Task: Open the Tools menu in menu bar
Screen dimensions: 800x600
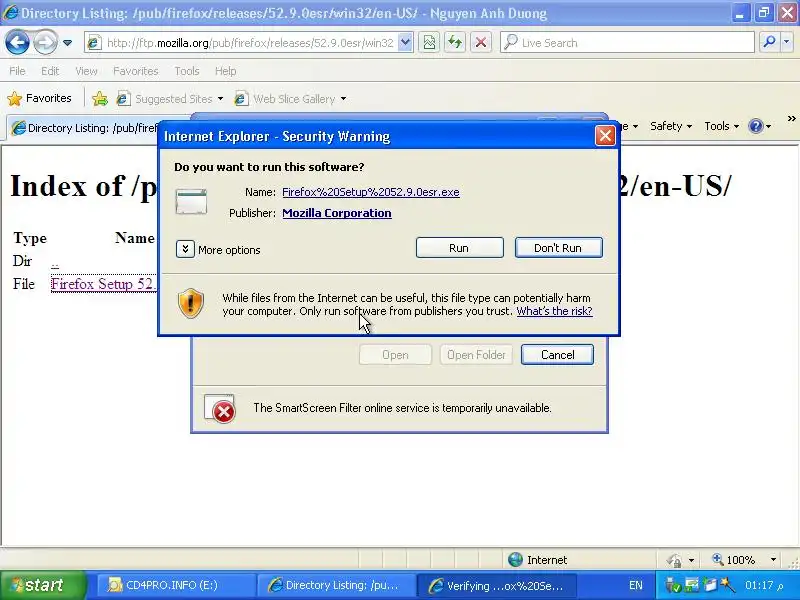Action: click(x=187, y=71)
